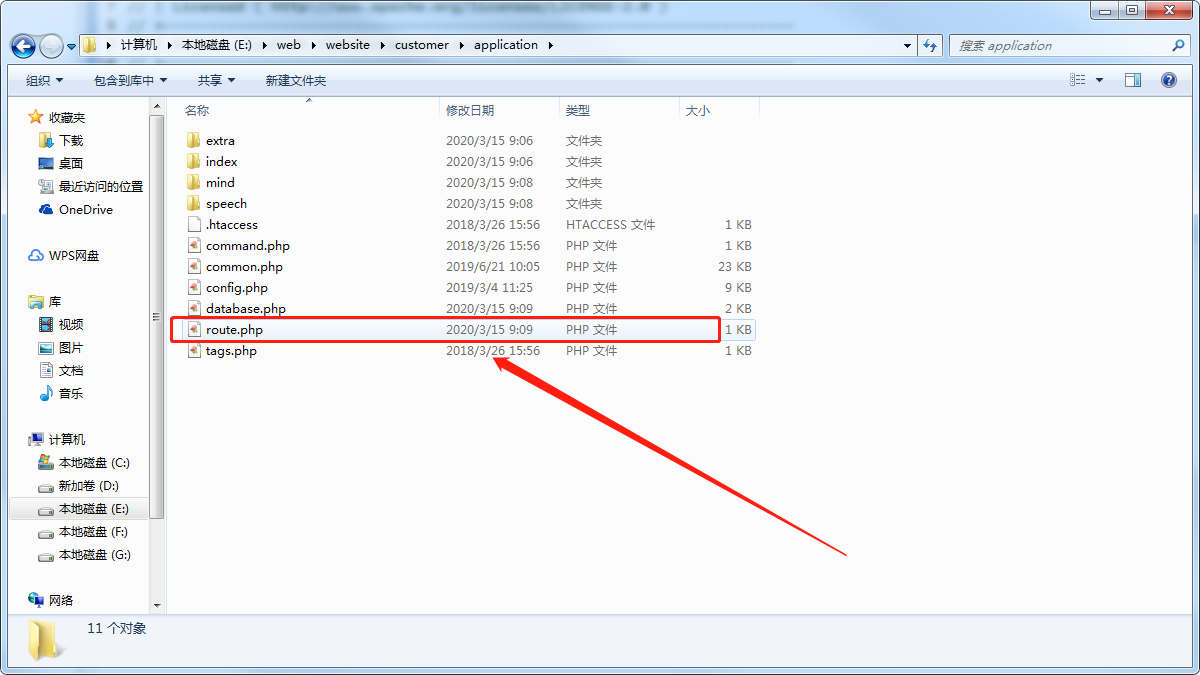
Task: Toggle the preview pane icon
Action: (1133, 80)
